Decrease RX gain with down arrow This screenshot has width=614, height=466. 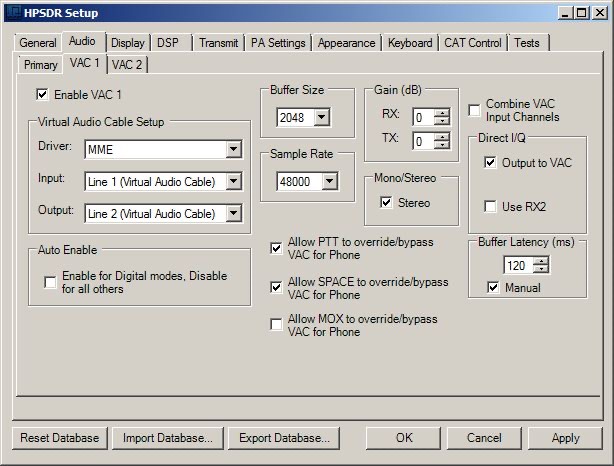tap(442, 121)
